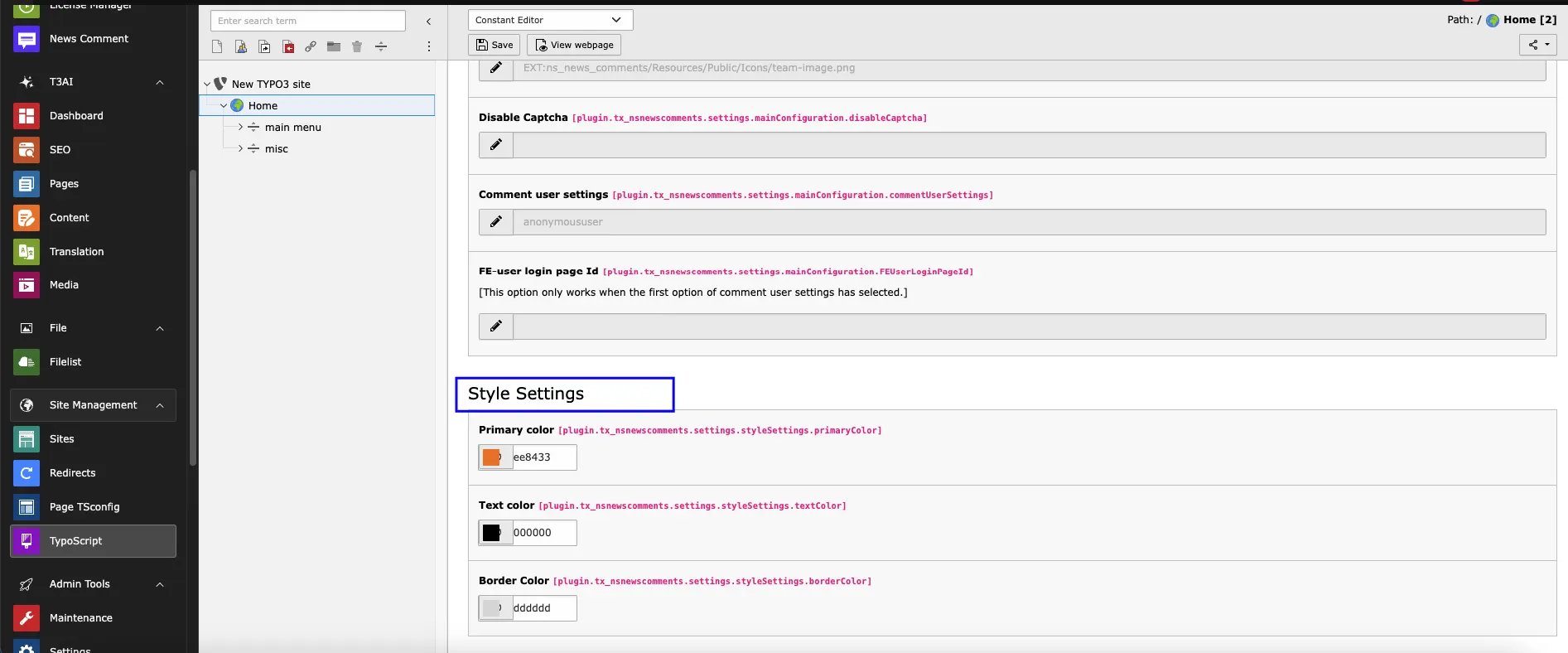Screen dimensions: 1568x653
Task: Click the Border Color value dddddd
Action: [543, 608]
